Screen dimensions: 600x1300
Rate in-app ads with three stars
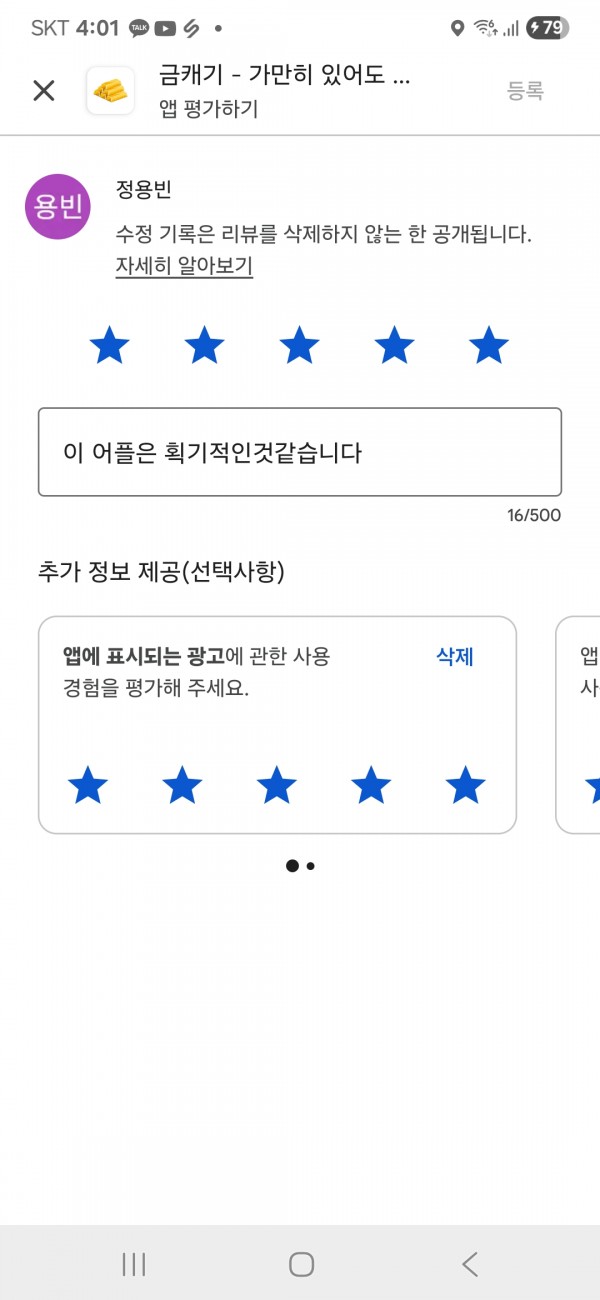click(x=276, y=786)
